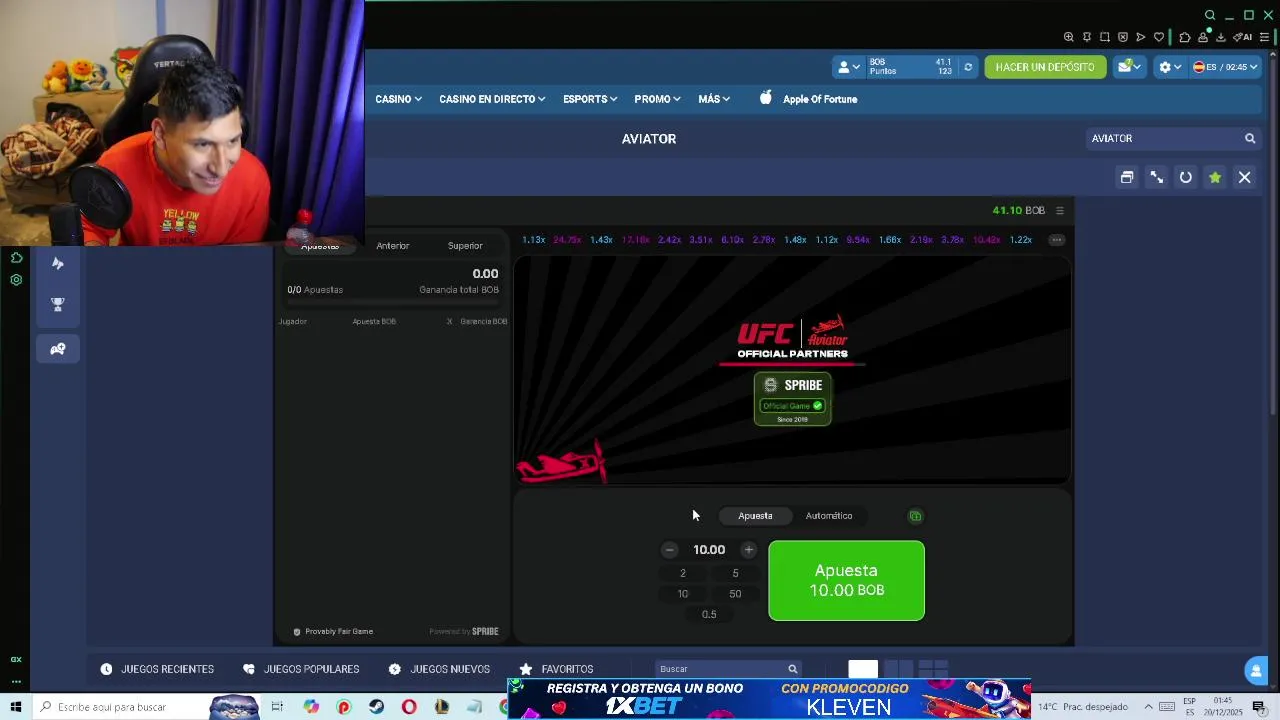The image size is (1280, 720).
Task: Expand the CASINO EN DIRECTO menu
Action: tap(492, 99)
